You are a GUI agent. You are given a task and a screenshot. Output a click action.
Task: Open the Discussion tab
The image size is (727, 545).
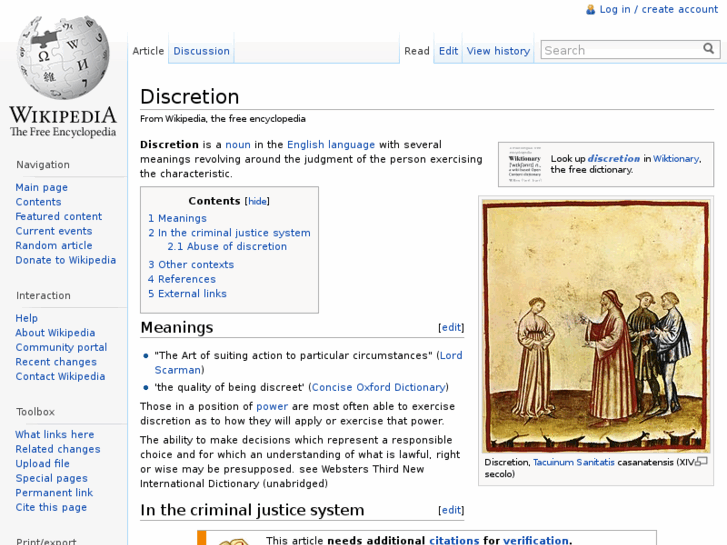coord(201,51)
